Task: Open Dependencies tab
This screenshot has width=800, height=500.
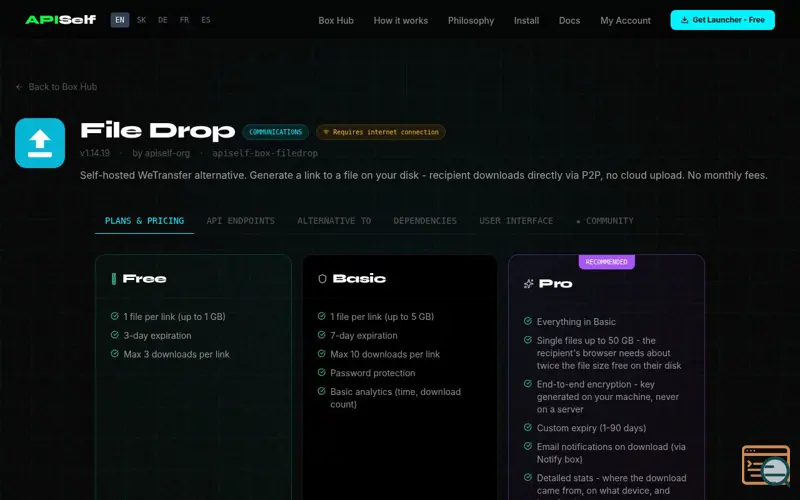Action: 425,220
